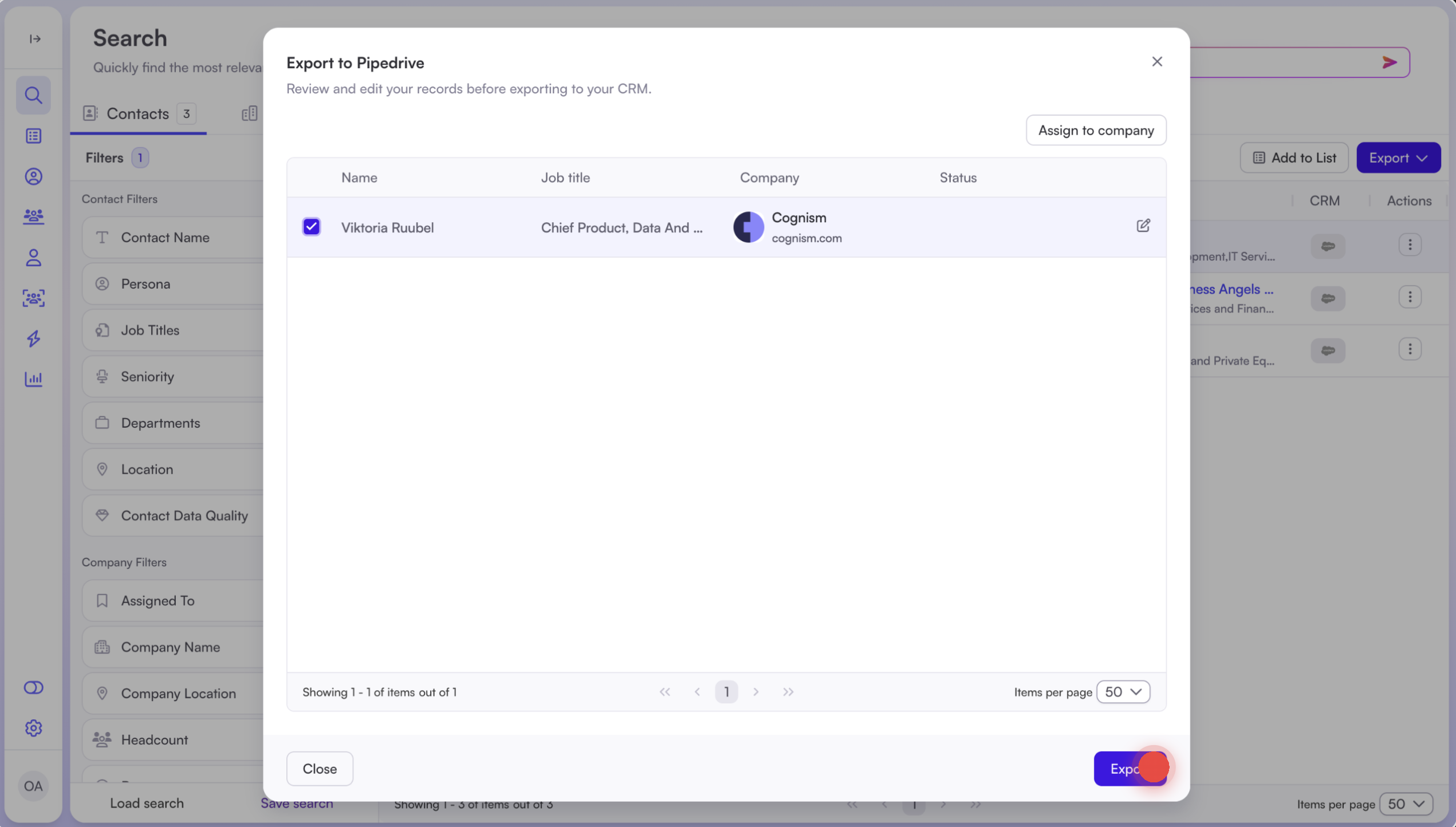Viewport: 1456px width, 827px height.
Task: Toggle the switch icon in the sidebar
Action: coord(33,687)
